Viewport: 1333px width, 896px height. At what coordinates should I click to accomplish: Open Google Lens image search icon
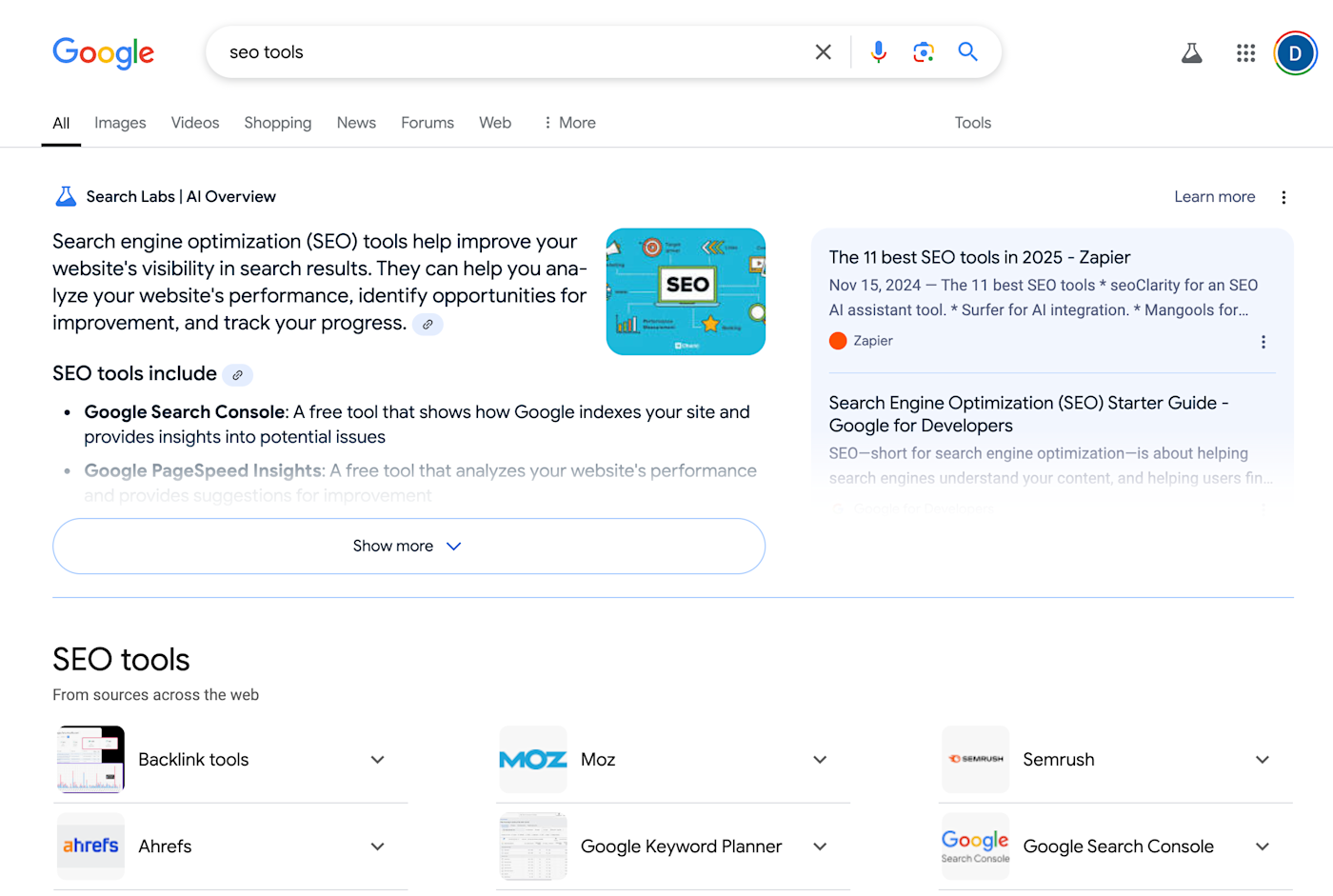pyautogui.click(x=923, y=52)
